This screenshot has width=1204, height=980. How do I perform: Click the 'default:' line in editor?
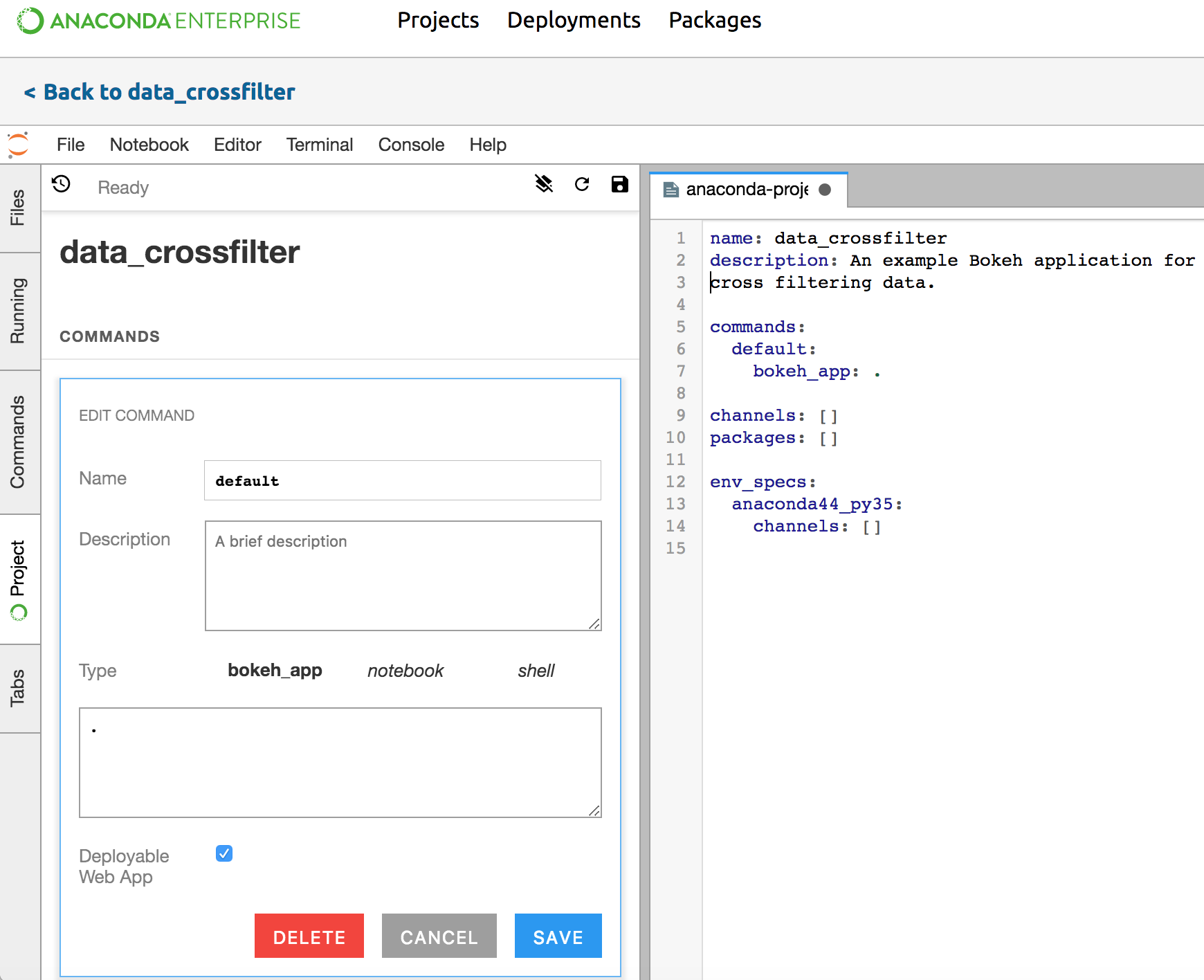774,349
